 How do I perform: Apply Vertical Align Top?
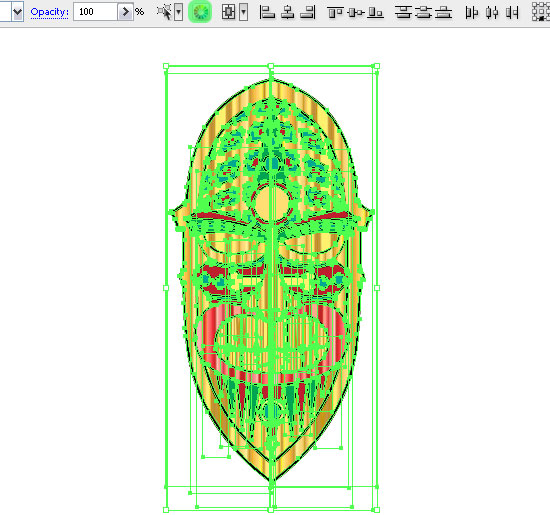tap(335, 13)
